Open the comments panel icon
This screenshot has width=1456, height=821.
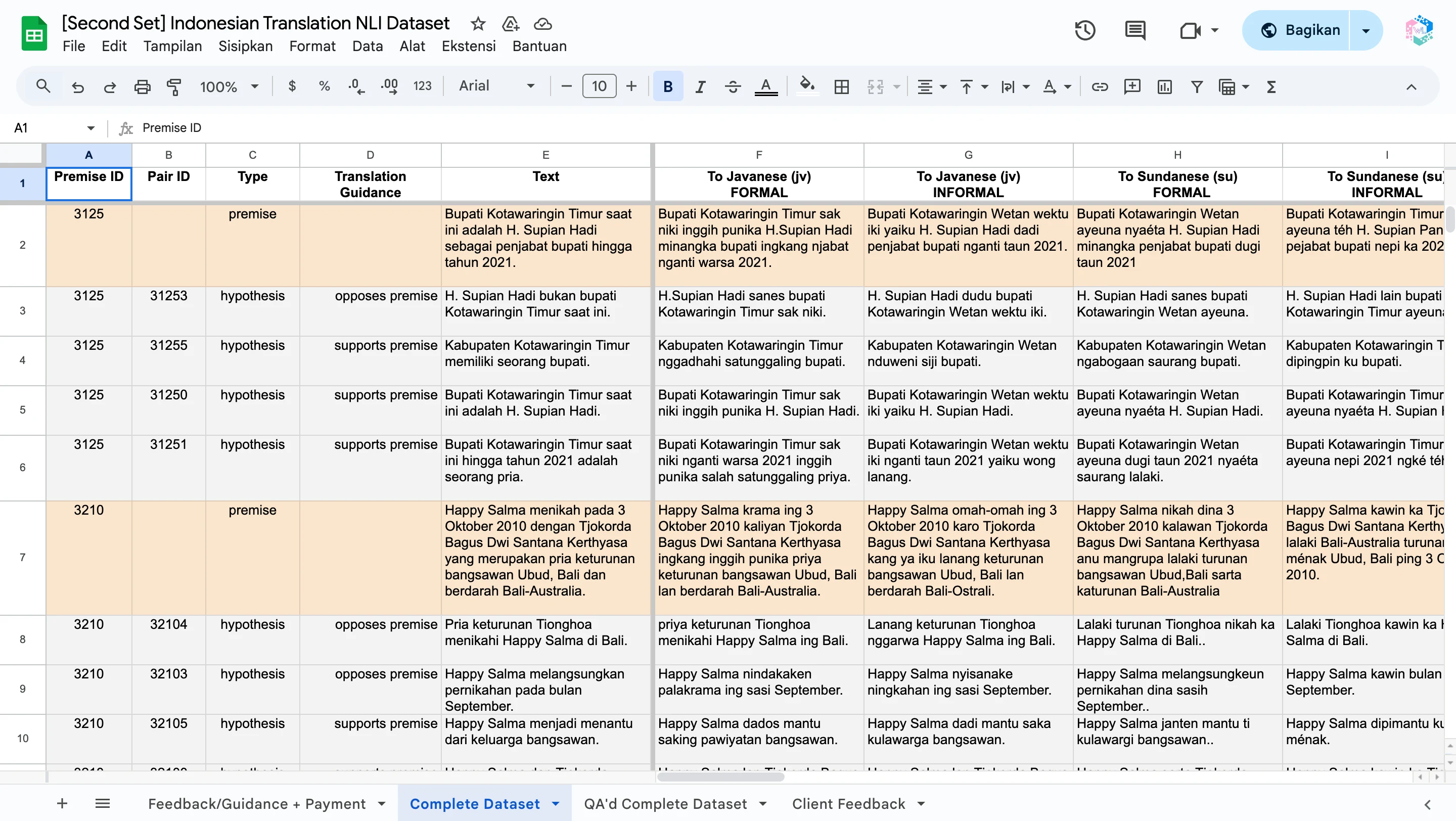[1134, 30]
